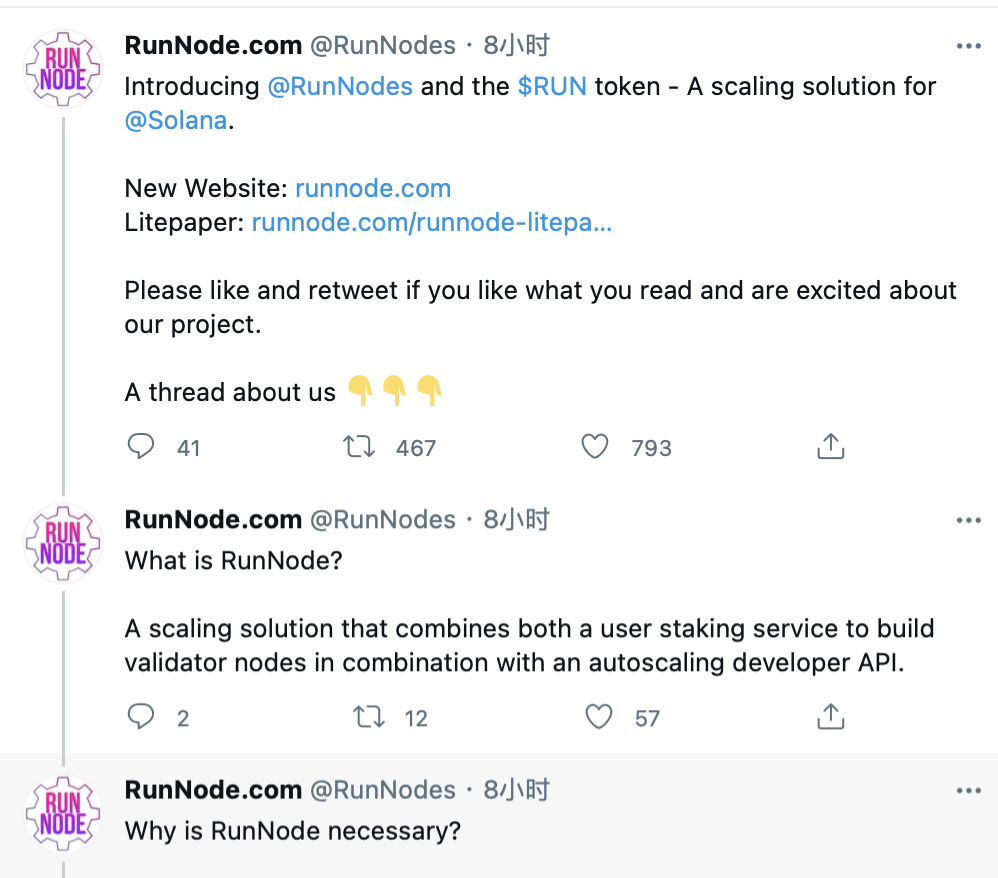This screenshot has height=878, width=998.
Task: Like the tweet with 793 likes
Action: pos(595,447)
